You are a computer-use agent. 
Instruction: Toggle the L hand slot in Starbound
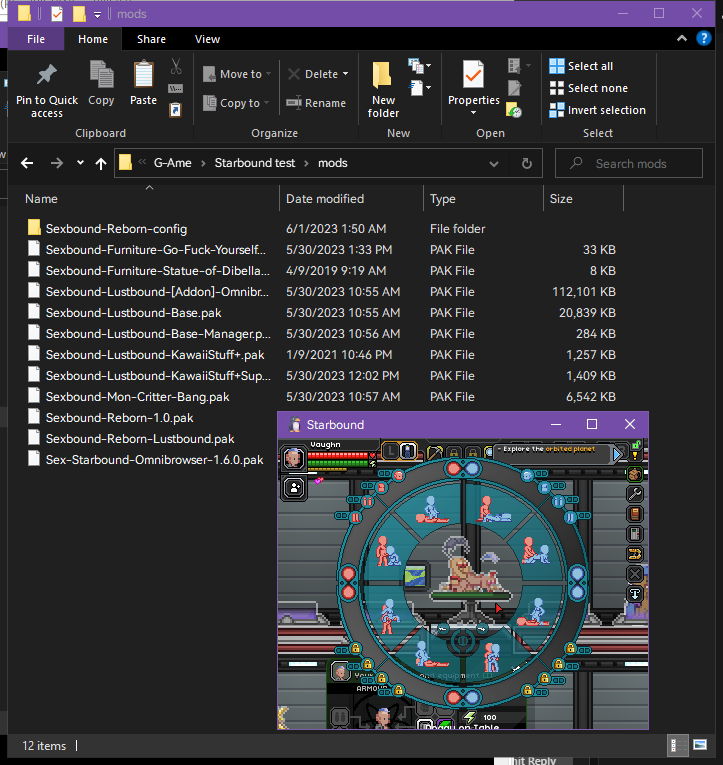391,451
